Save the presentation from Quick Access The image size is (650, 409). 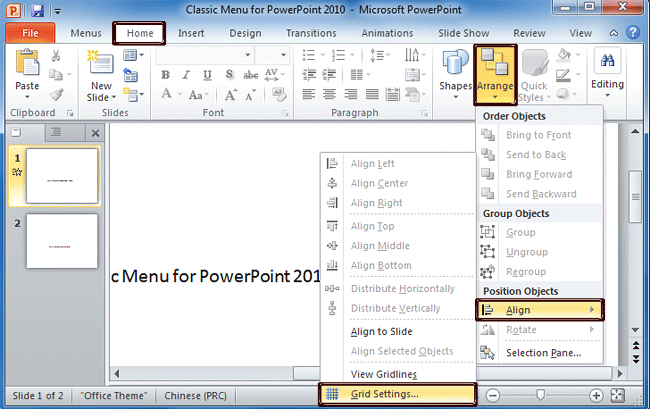[37, 10]
